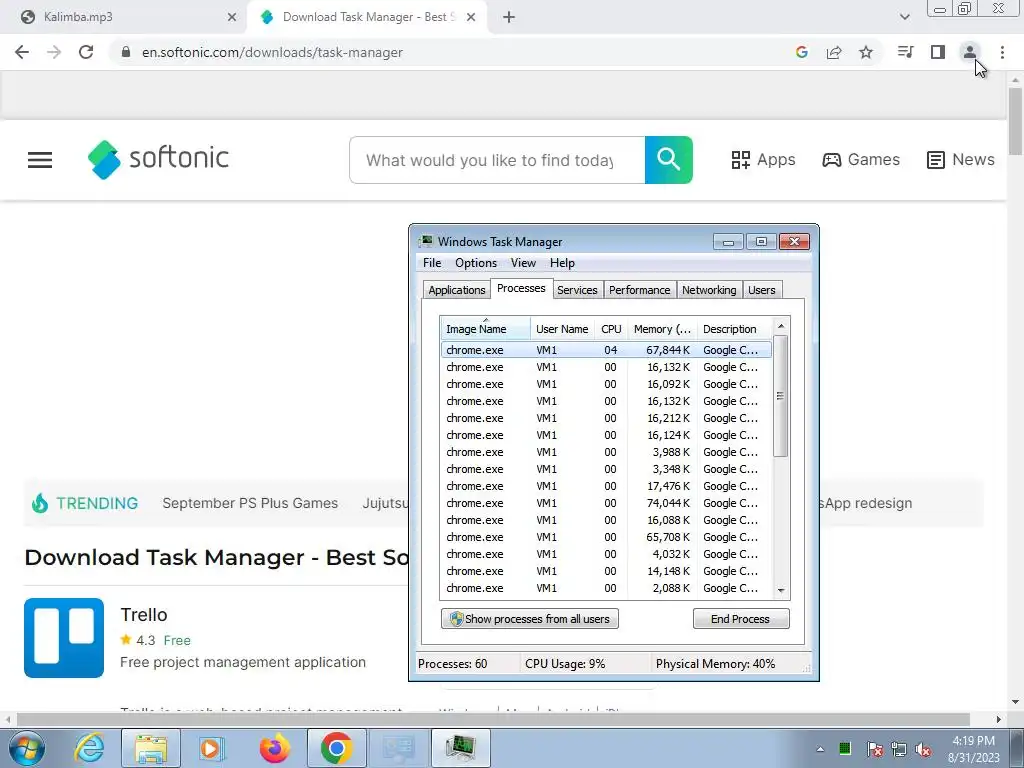Image resolution: width=1024 pixels, height=768 pixels.
Task: Switch to the Performance tab
Action: click(639, 290)
